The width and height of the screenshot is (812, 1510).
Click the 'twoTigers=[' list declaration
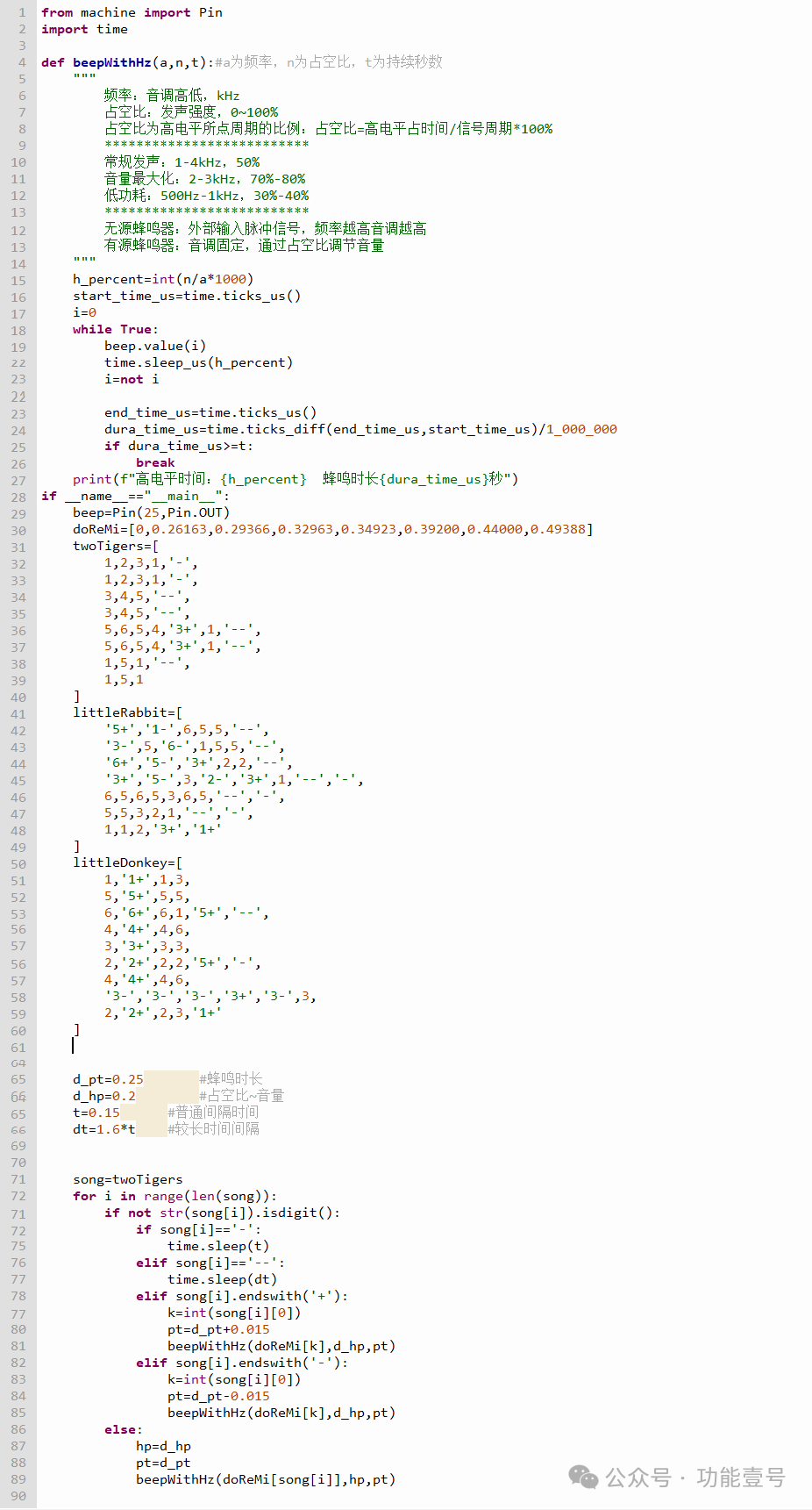[116, 546]
